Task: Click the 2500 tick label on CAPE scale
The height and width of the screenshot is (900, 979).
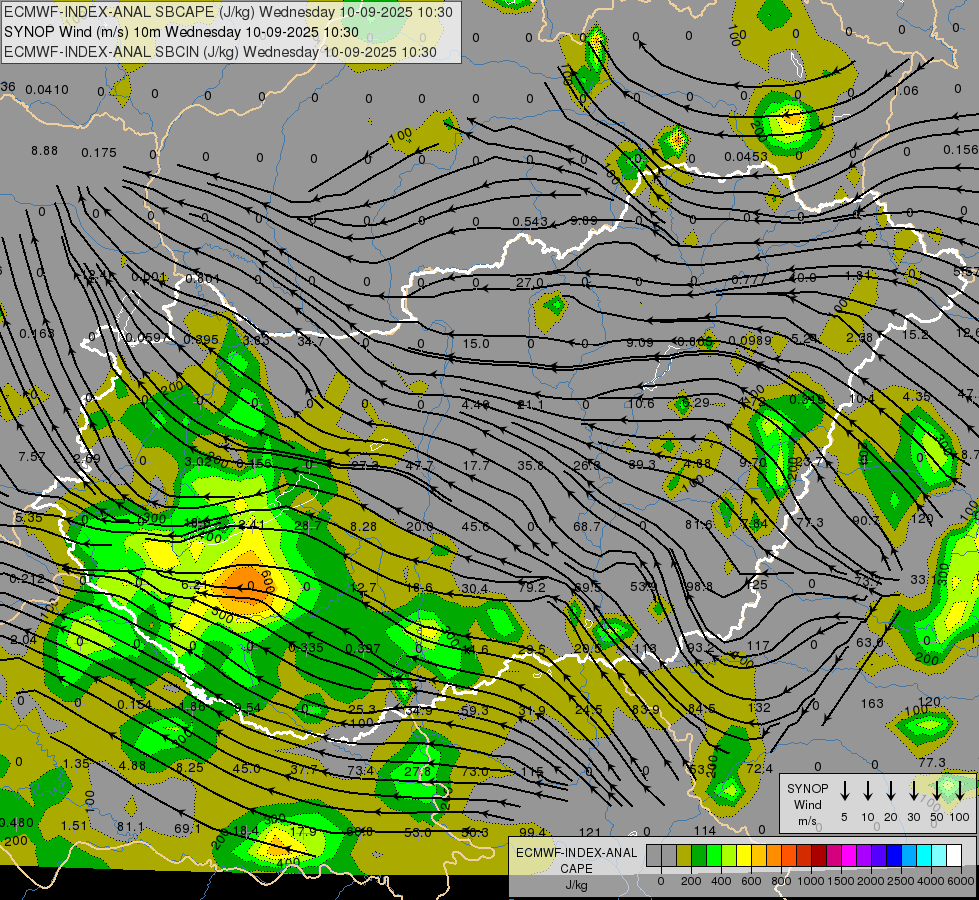Action: (901, 881)
